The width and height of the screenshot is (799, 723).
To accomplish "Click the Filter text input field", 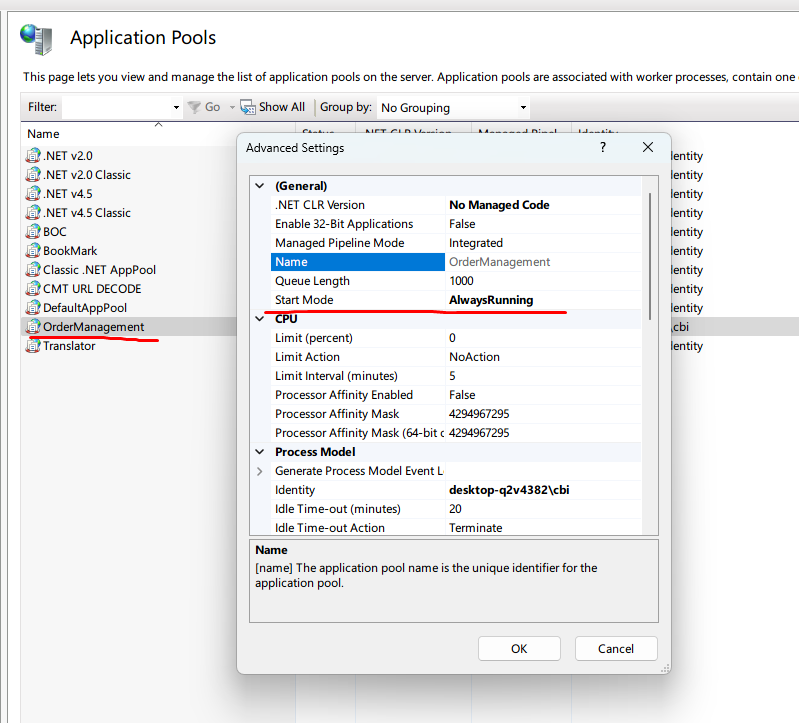I will pyautogui.click(x=117, y=108).
